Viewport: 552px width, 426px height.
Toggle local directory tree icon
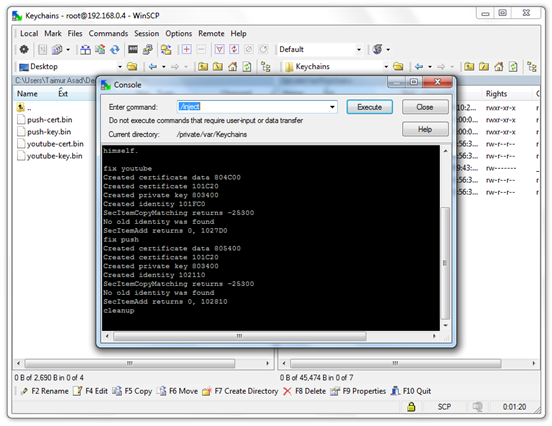(266, 66)
